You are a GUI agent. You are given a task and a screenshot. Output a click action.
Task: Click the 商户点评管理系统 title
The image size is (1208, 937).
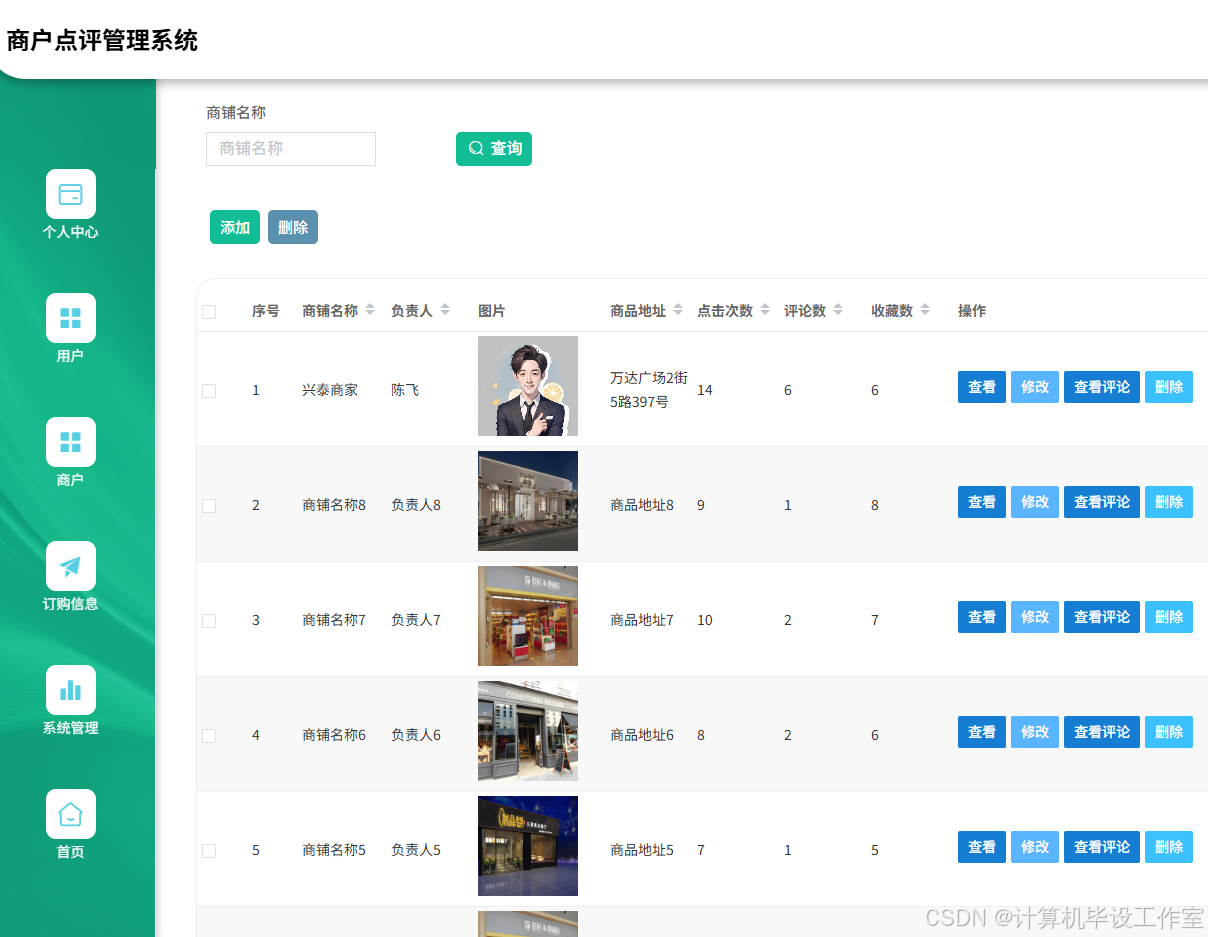102,41
